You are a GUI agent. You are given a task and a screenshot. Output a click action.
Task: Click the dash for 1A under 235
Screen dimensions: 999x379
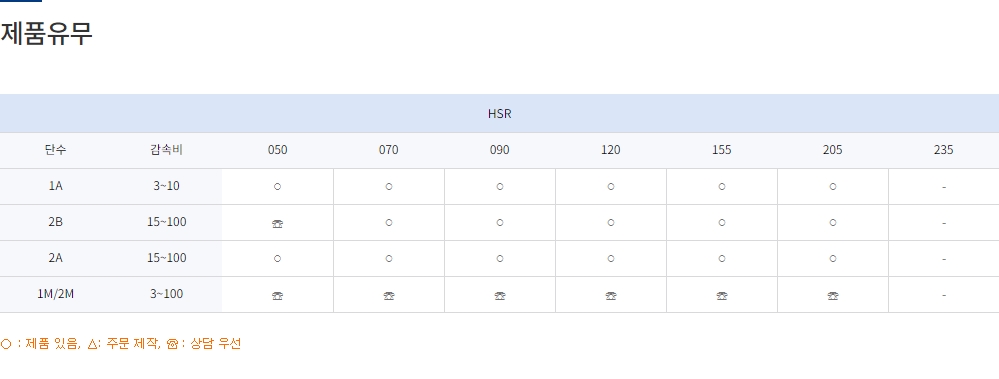tap(944, 187)
